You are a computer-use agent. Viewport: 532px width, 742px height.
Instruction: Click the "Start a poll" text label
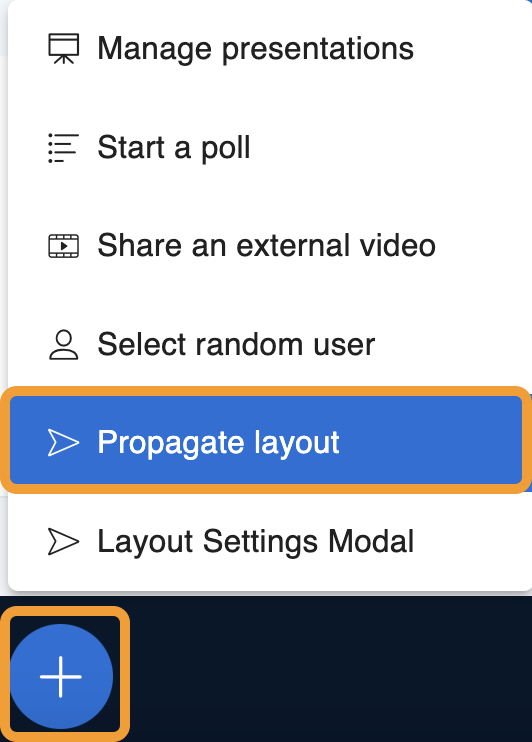(x=174, y=148)
